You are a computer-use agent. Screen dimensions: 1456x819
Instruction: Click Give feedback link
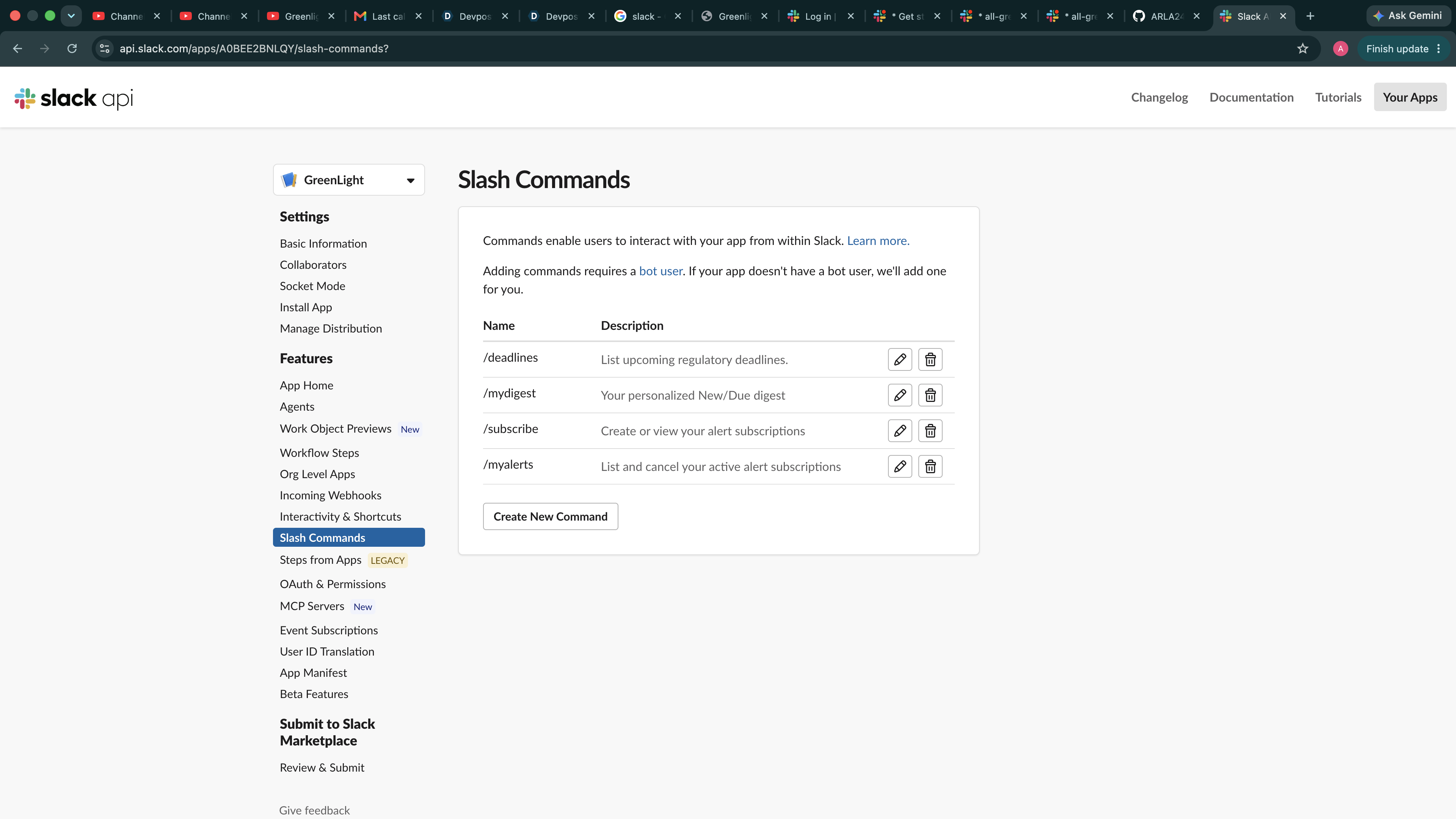tap(314, 811)
